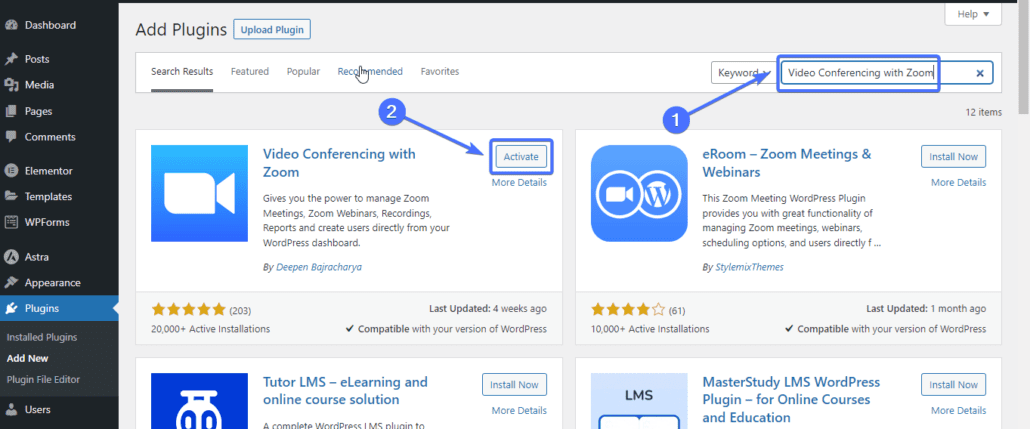
Task: Open Plugin File Editor submenu item
Action: pos(43,380)
